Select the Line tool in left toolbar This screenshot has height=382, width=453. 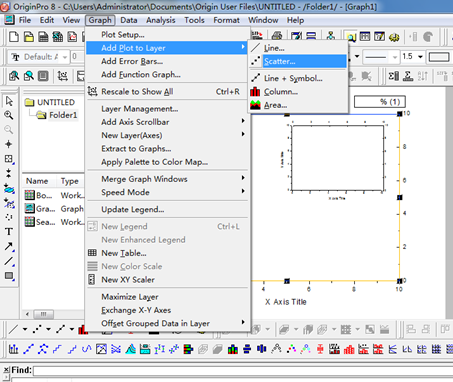(9, 261)
